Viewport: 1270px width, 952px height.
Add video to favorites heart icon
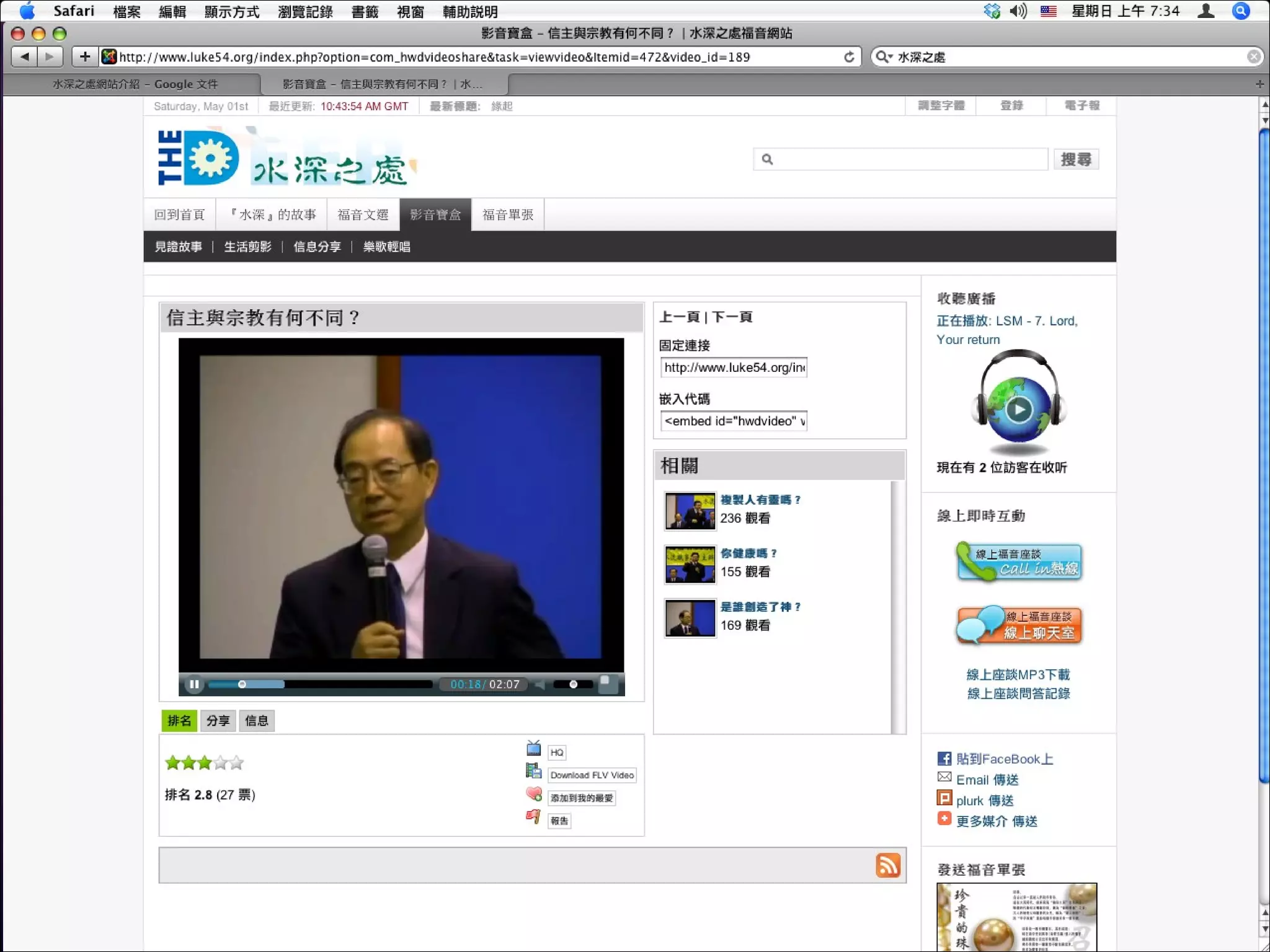click(533, 795)
